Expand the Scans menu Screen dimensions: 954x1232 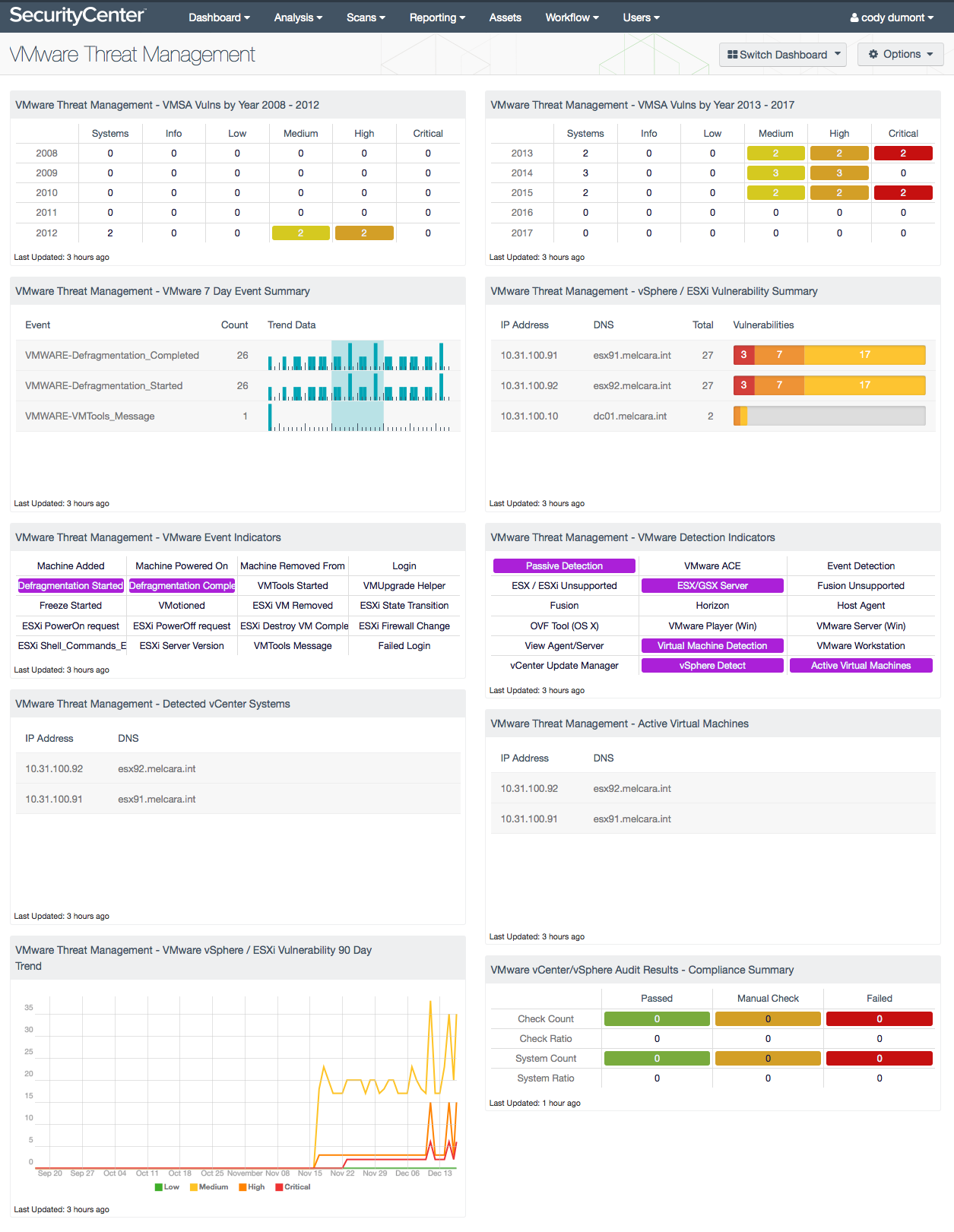coord(366,17)
